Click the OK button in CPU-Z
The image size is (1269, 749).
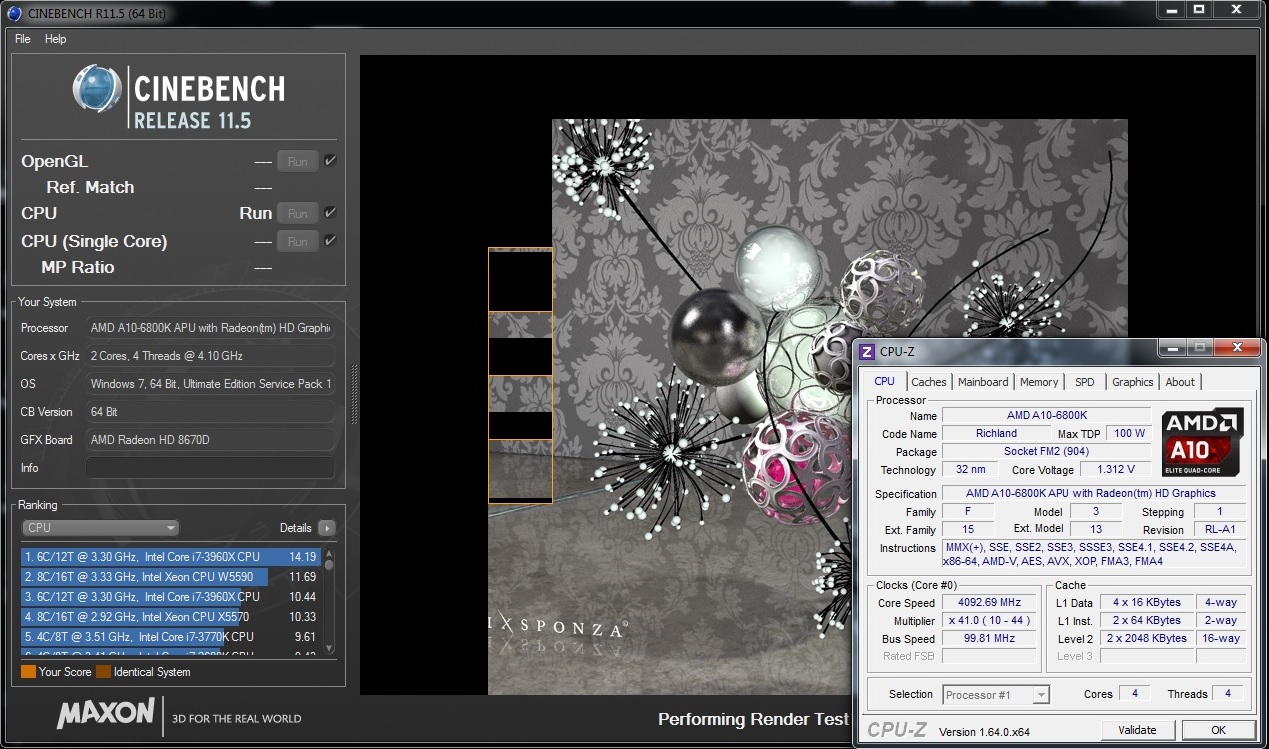point(1218,730)
